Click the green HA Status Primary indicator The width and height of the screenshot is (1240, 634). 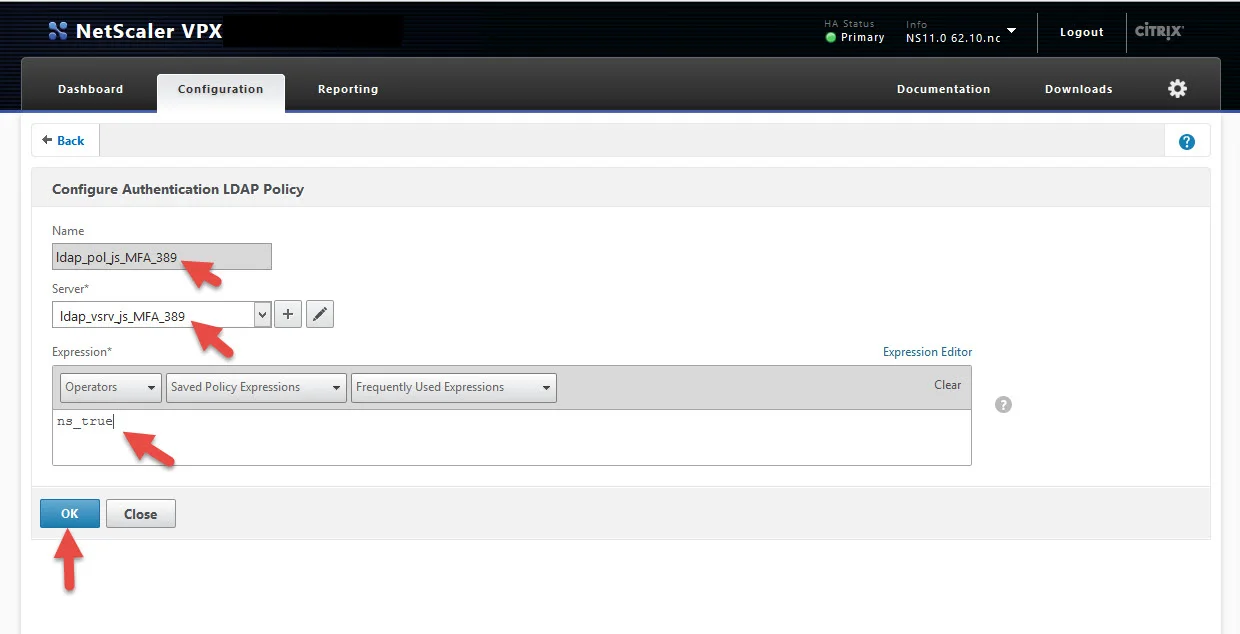tap(831, 38)
